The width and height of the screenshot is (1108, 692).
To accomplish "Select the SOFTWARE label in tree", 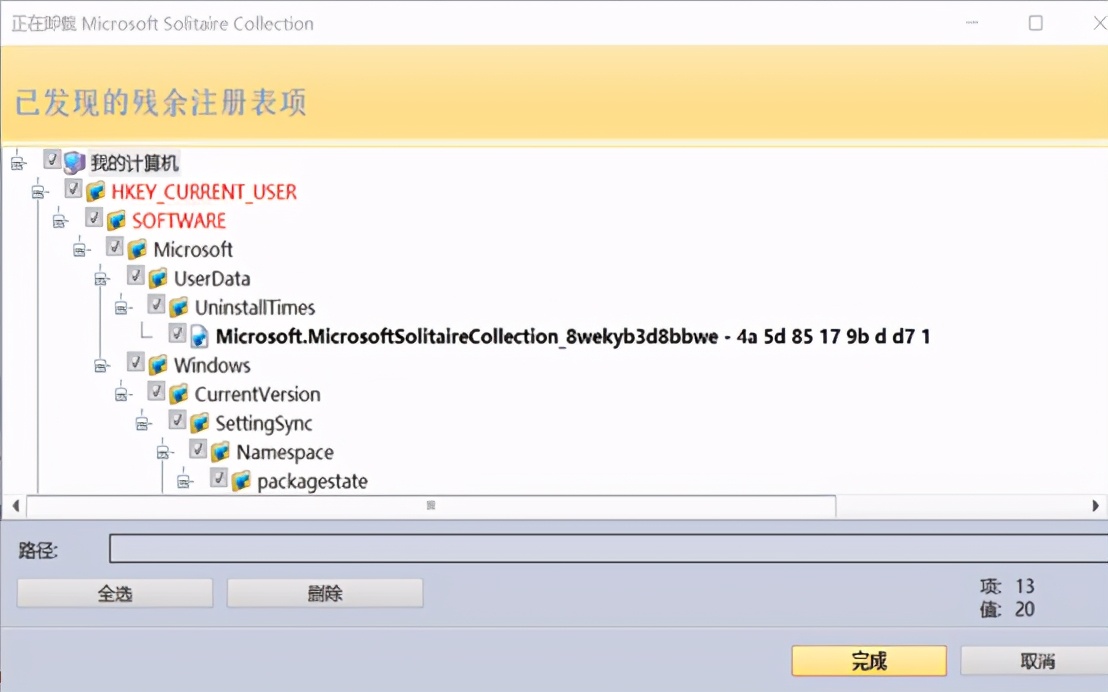I will pyautogui.click(x=179, y=221).
